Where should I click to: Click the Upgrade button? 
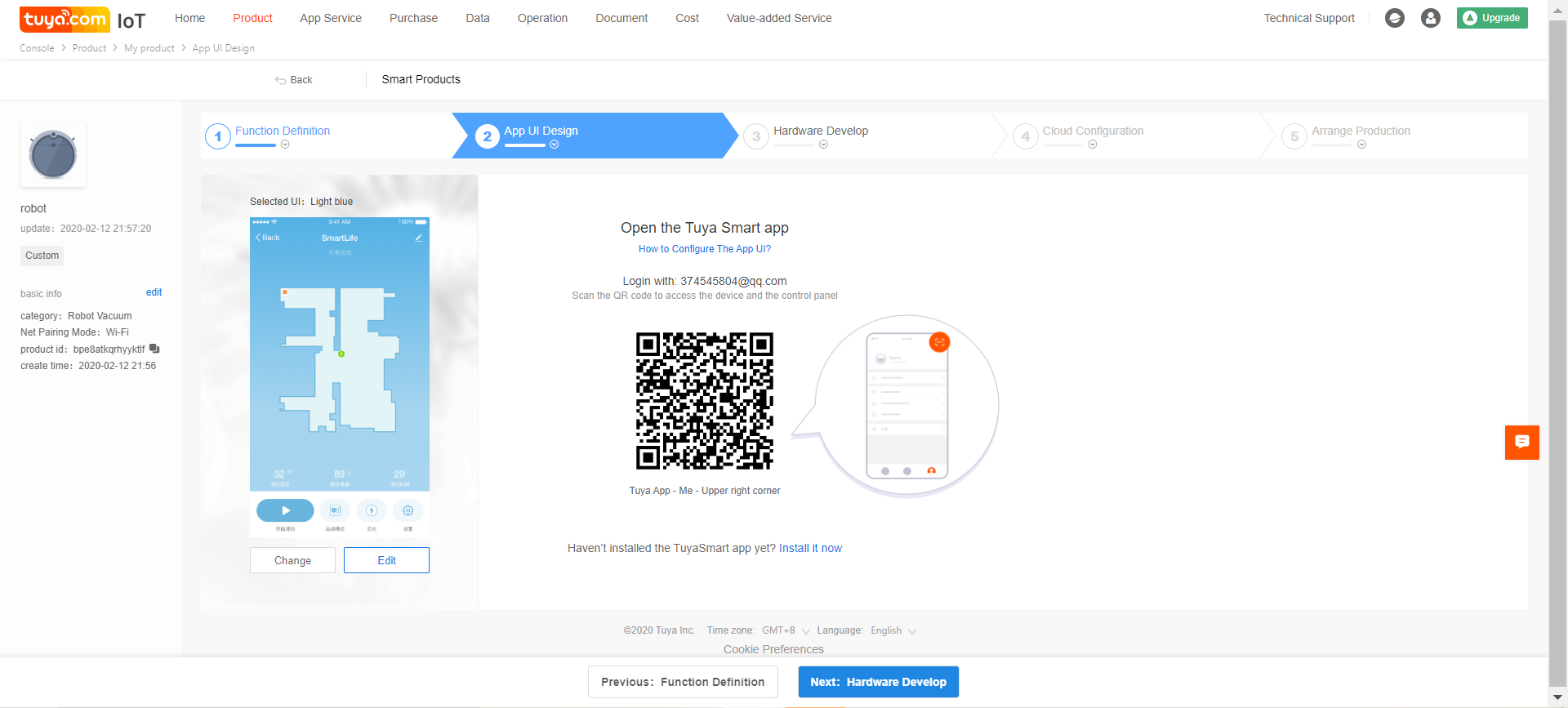click(x=1492, y=18)
